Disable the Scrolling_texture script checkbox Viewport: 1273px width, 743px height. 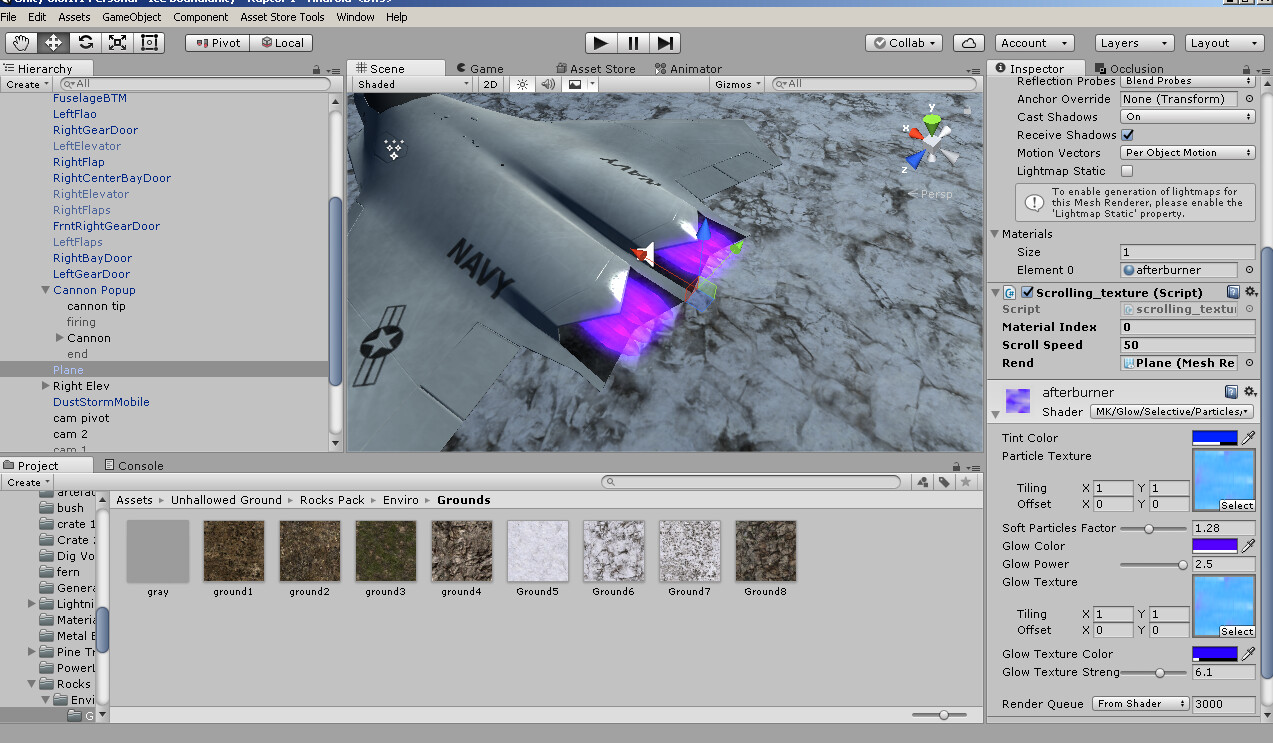pyautogui.click(x=1026, y=292)
